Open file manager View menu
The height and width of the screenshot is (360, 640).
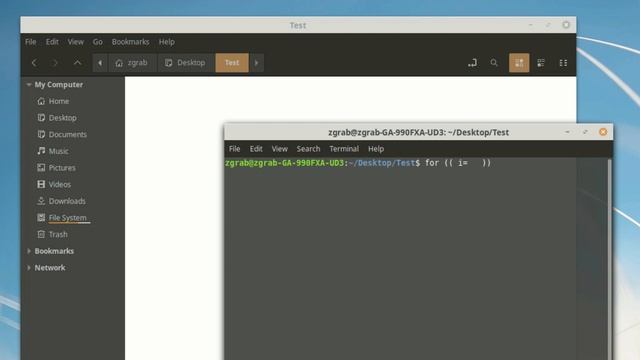pyautogui.click(x=76, y=42)
